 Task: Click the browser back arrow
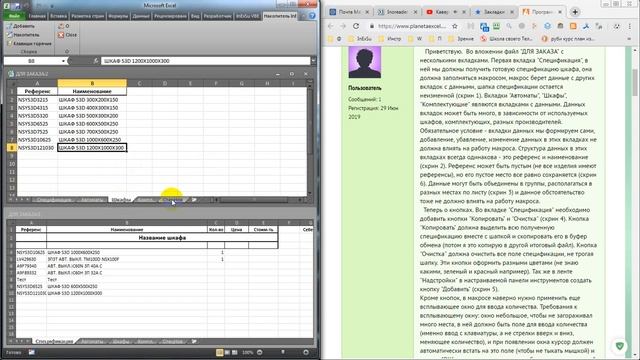point(331,26)
